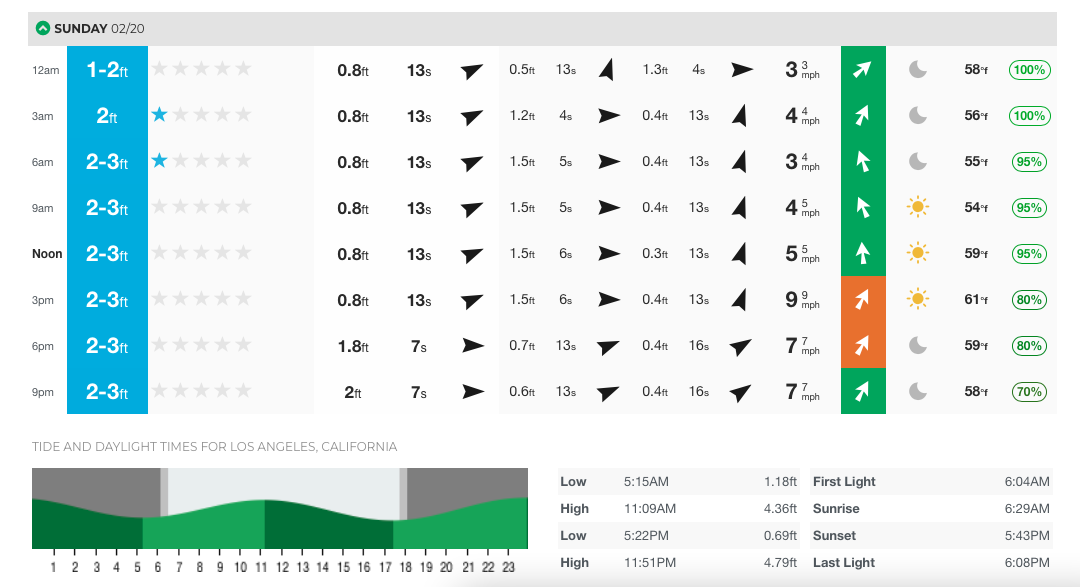Click the 70% probability badge at 9pm
The height and width of the screenshot is (587, 1080).
(1030, 391)
